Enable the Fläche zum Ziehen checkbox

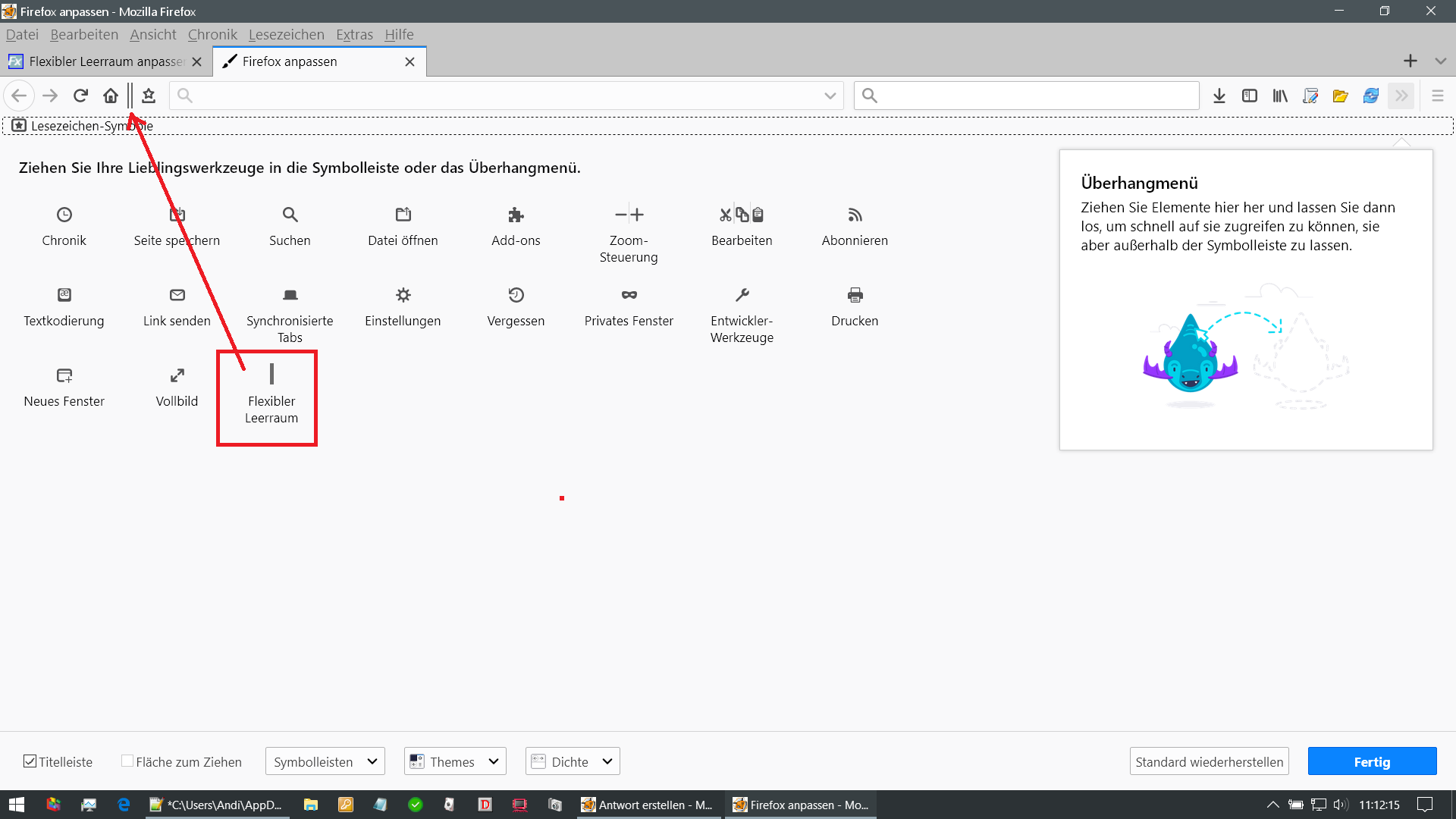(x=127, y=761)
